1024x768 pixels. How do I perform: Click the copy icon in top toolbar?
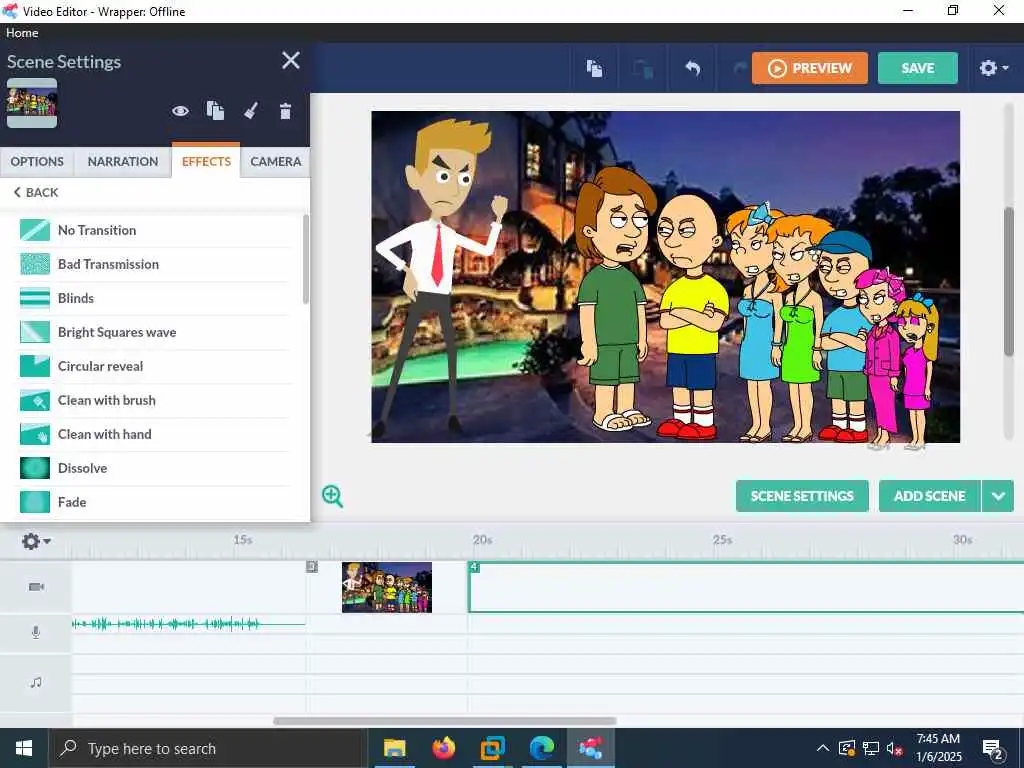(594, 68)
